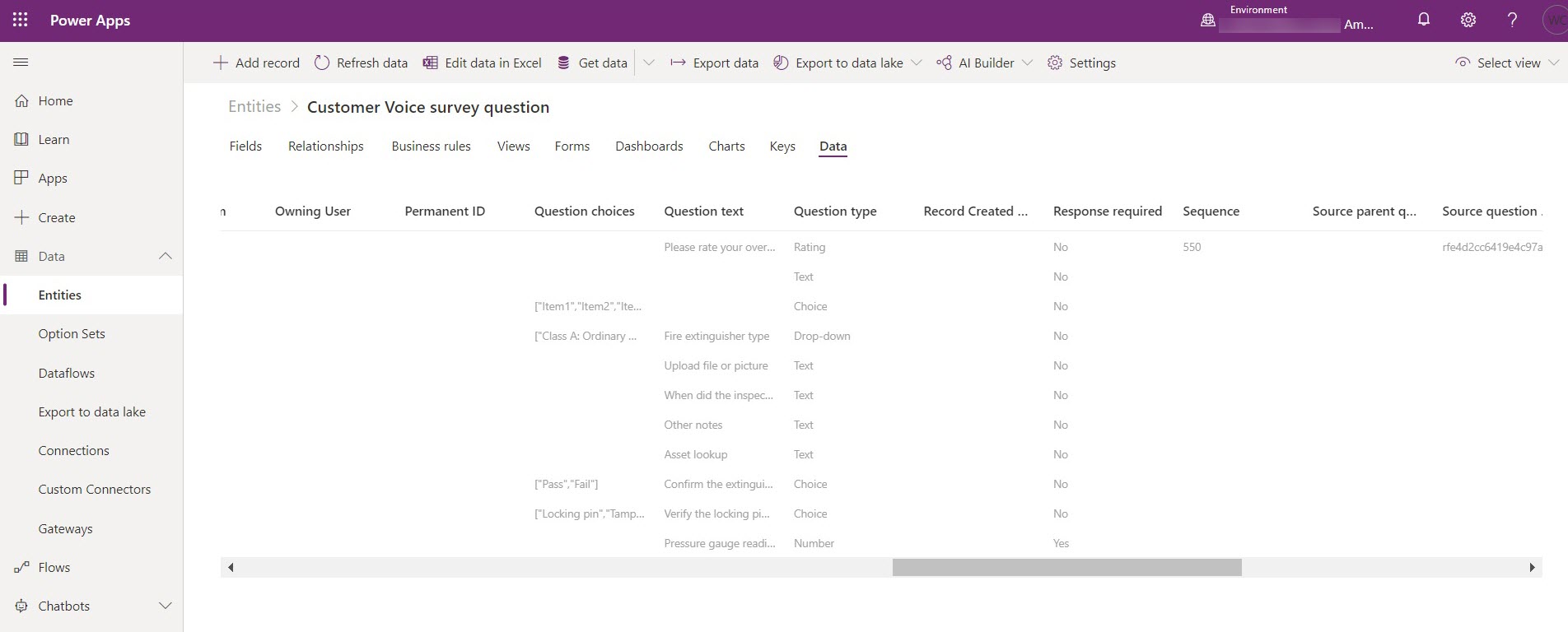Open Dataflows in sidebar

[67, 373]
